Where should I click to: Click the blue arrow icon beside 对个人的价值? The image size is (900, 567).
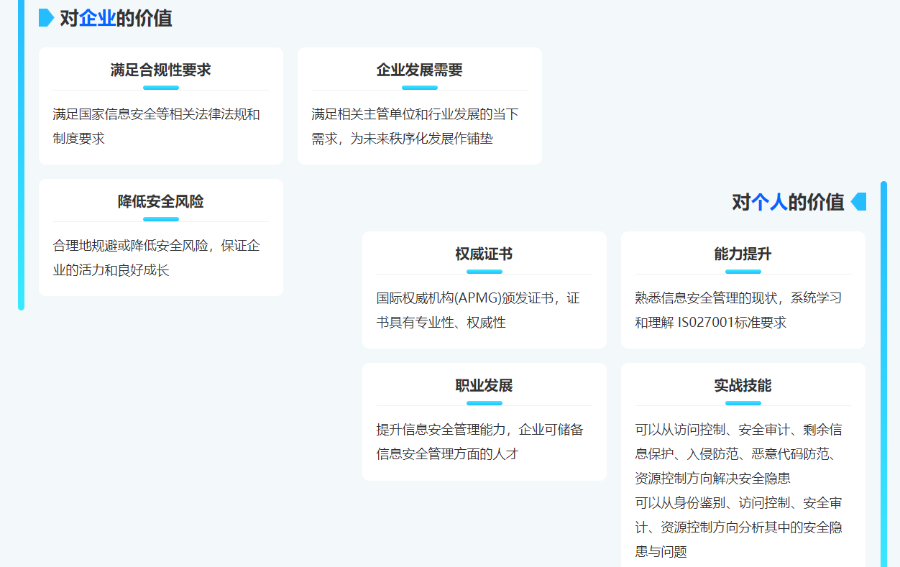(858, 202)
